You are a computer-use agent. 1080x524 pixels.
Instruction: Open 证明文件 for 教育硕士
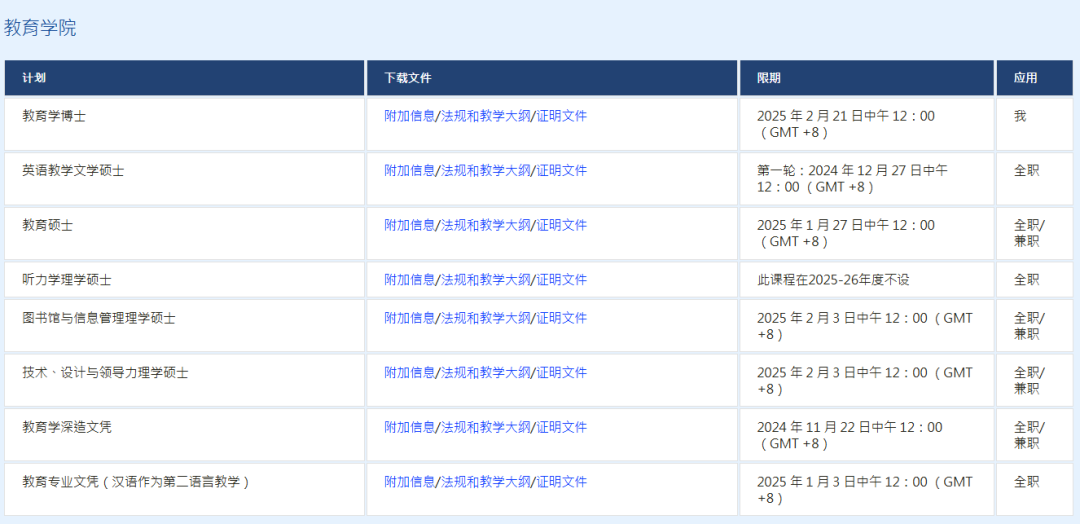(x=561, y=226)
